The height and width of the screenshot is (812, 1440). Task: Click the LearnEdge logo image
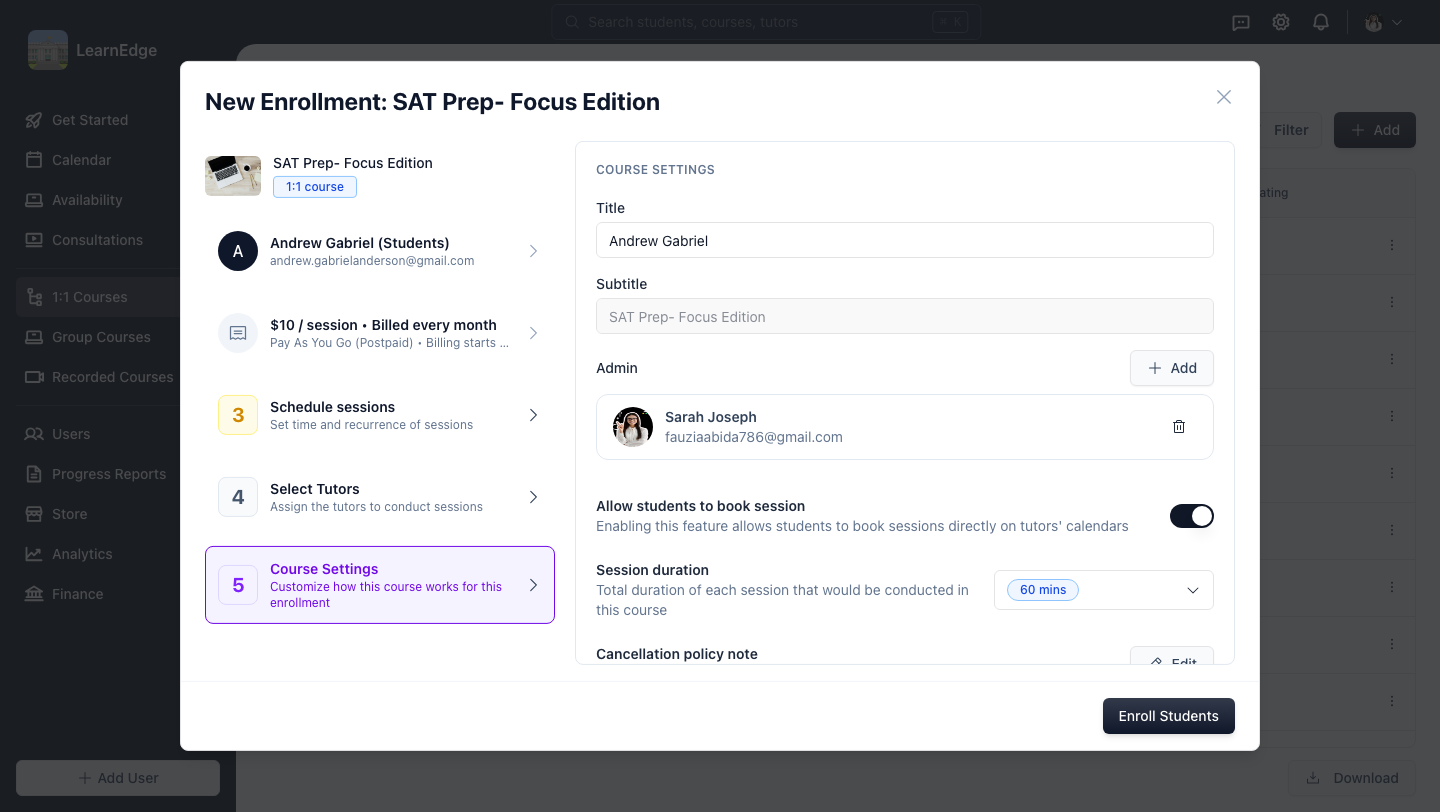(x=48, y=50)
